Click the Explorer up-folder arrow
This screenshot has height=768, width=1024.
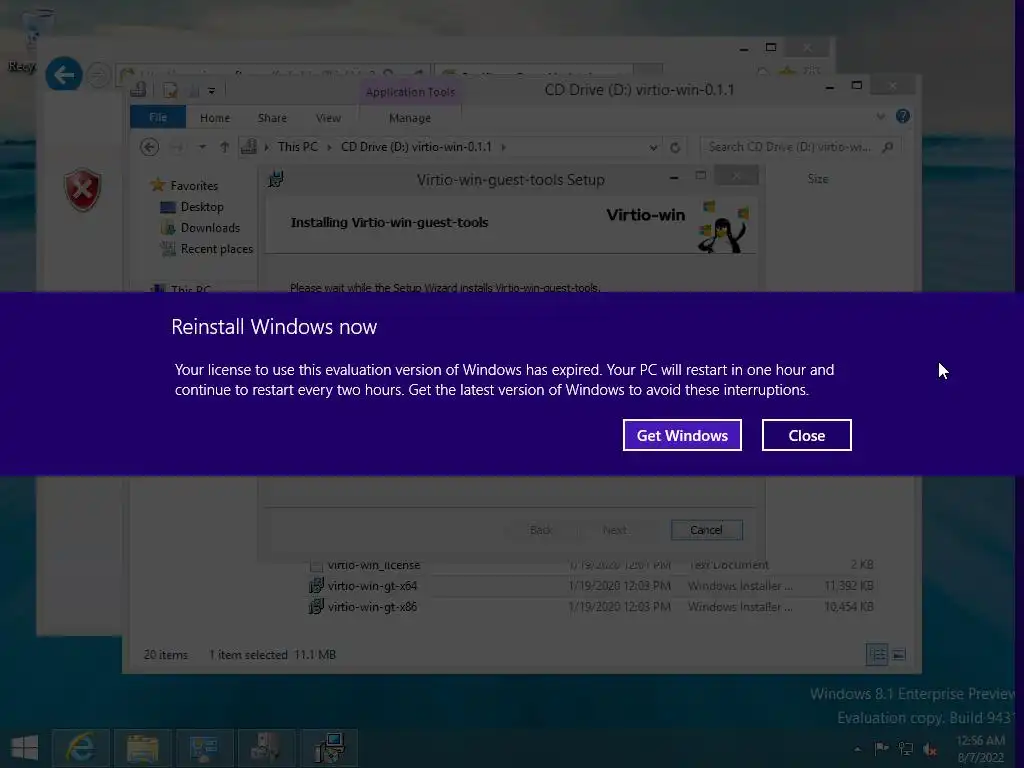coord(224,147)
